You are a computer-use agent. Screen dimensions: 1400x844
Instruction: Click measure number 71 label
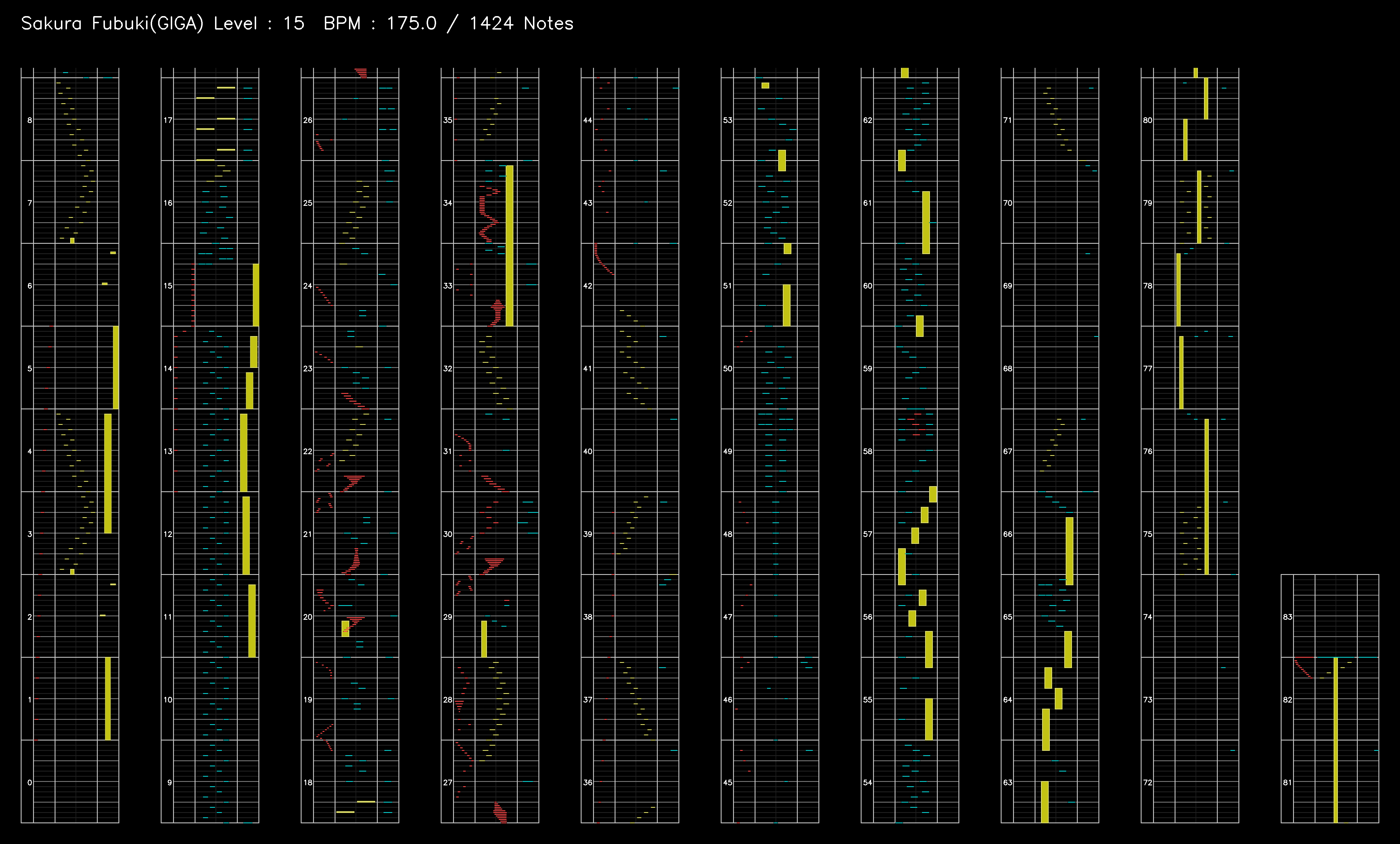(x=1007, y=120)
